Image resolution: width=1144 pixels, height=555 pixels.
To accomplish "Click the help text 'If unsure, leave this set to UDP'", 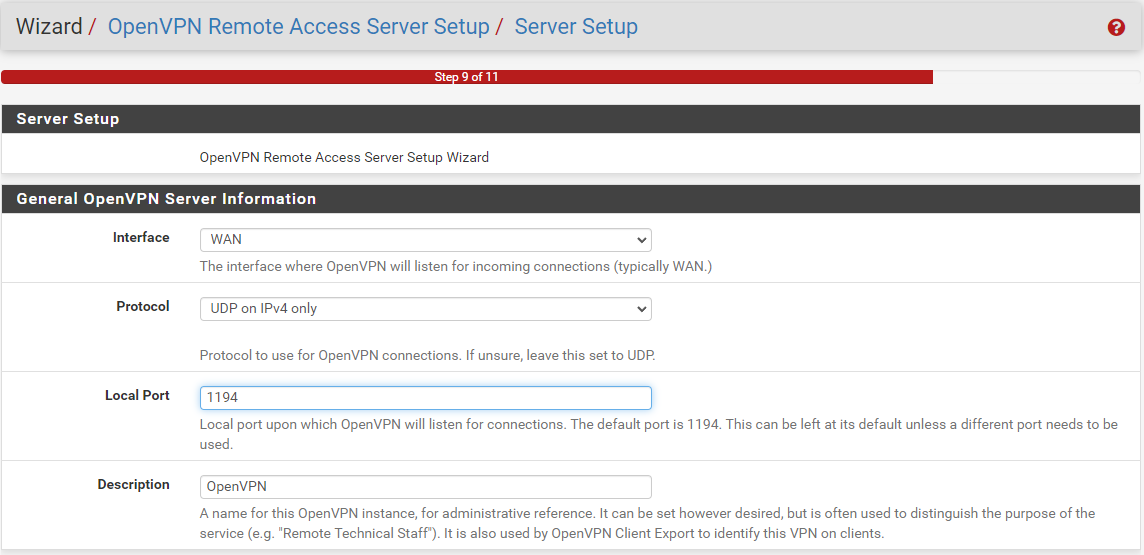I will (560, 356).
